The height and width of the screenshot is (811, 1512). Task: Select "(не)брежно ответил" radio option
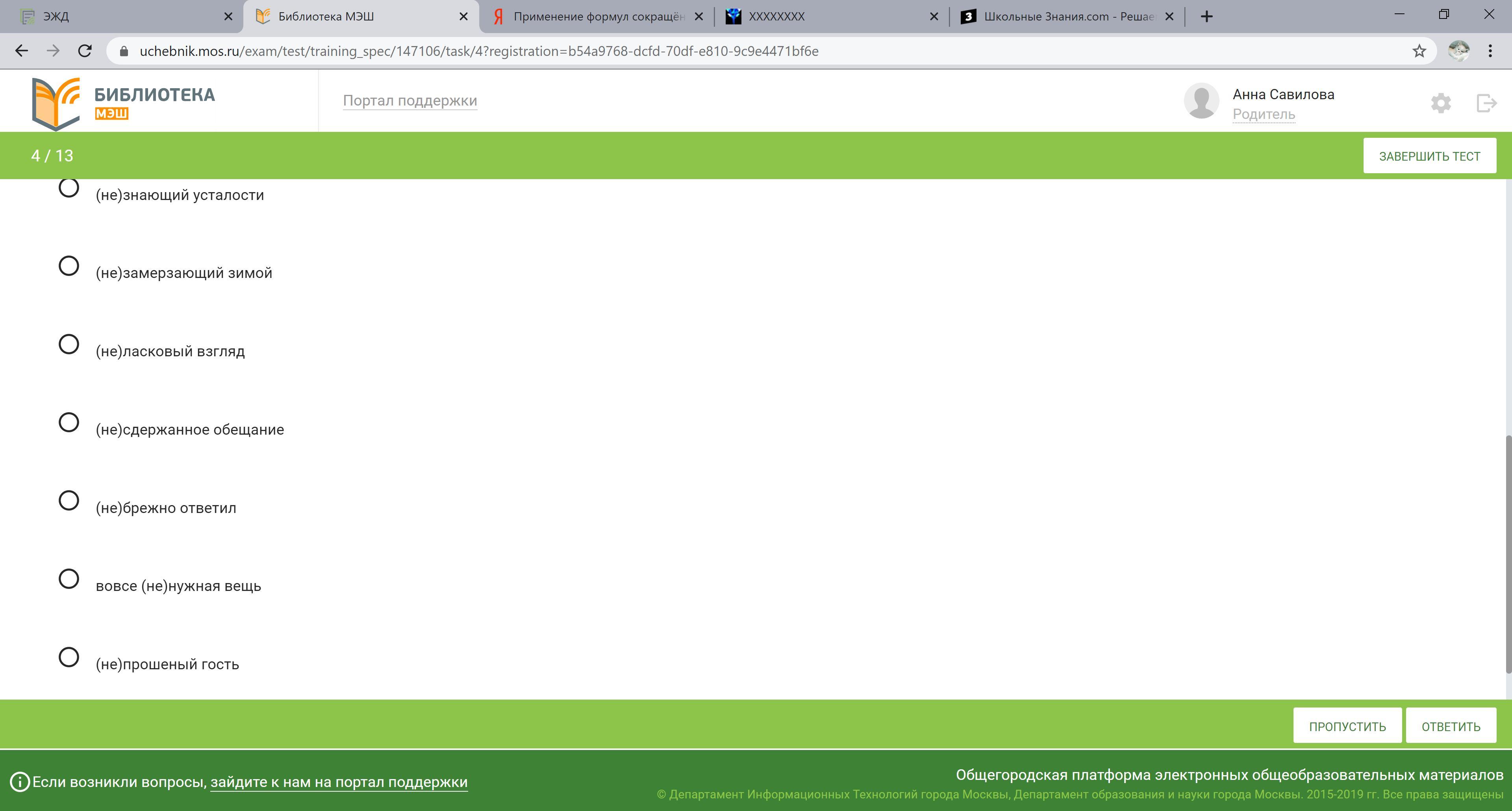69,500
